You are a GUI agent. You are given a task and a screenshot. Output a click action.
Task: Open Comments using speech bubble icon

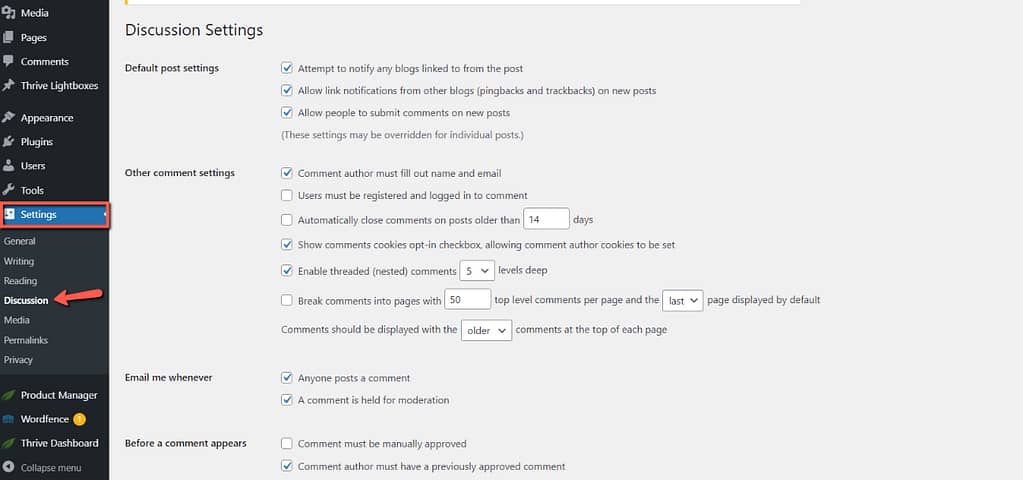click(8, 61)
